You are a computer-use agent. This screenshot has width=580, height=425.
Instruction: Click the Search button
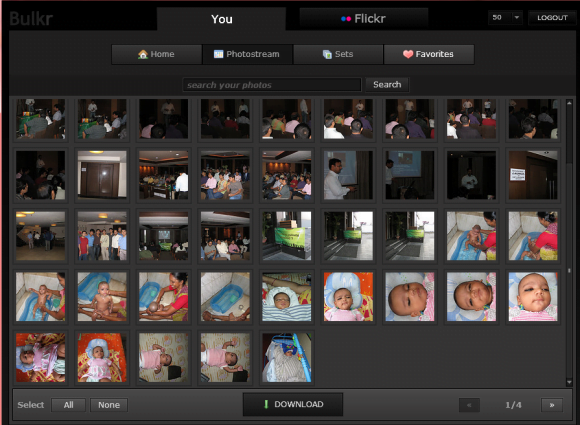point(387,85)
